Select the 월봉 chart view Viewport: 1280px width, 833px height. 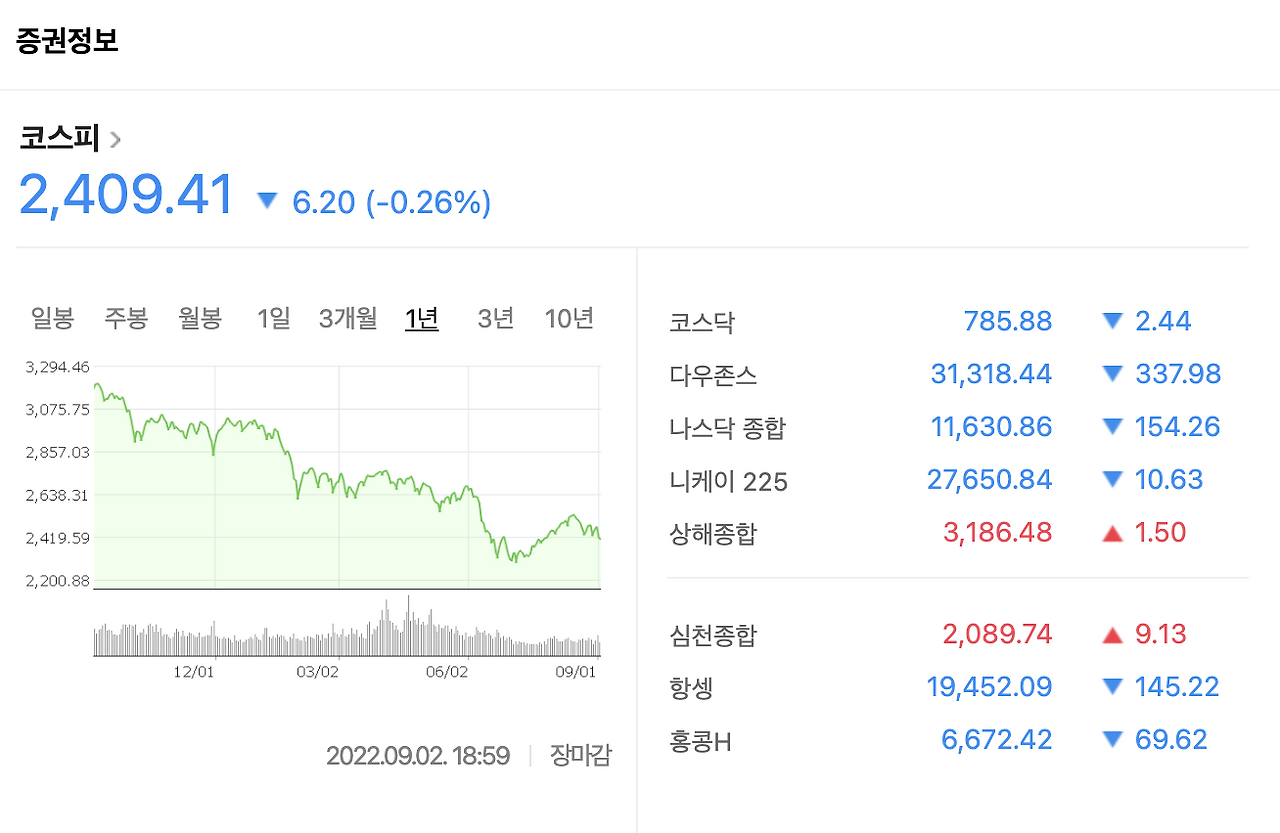pyautogui.click(x=198, y=317)
